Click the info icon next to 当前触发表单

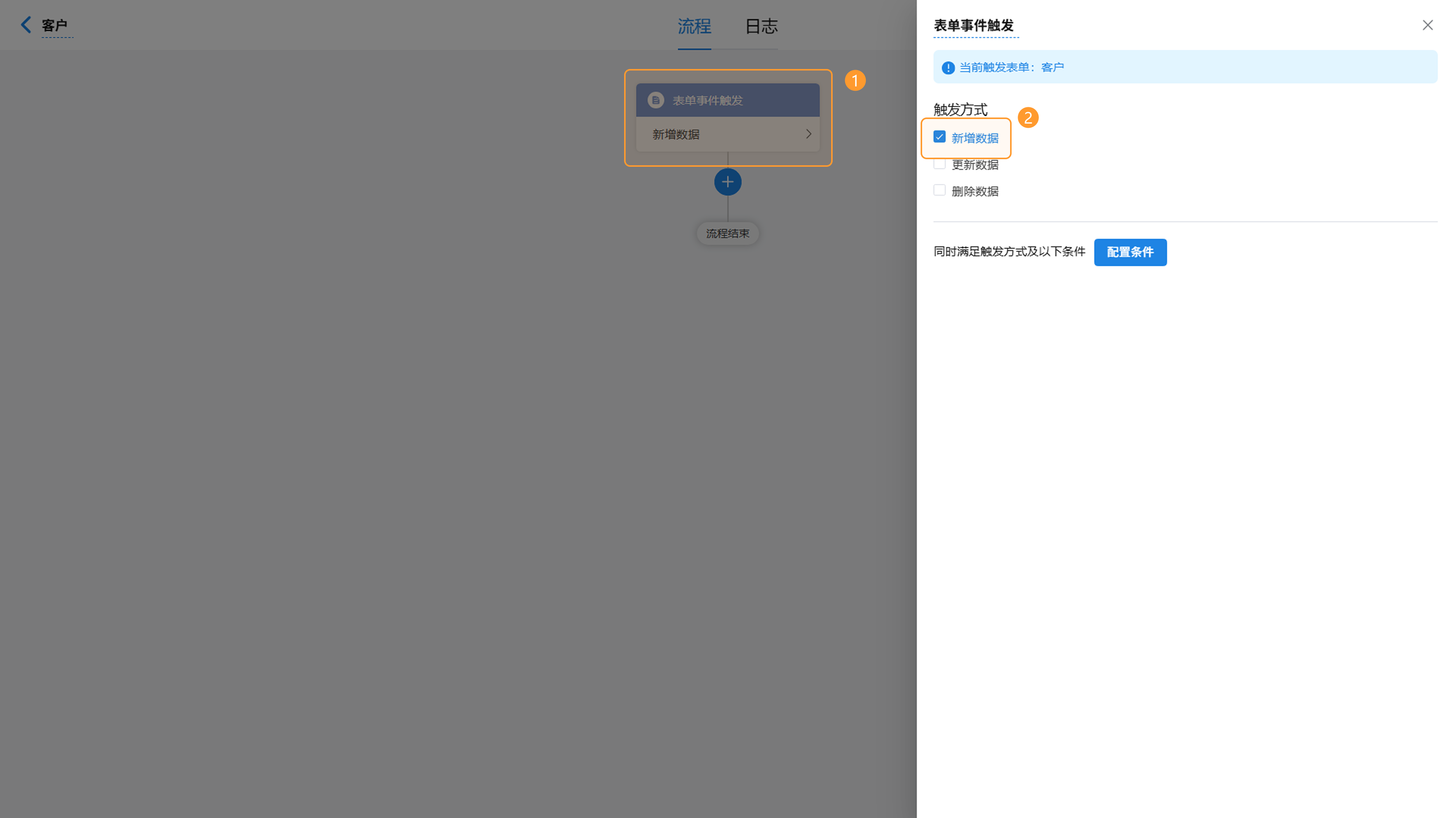(948, 68)
